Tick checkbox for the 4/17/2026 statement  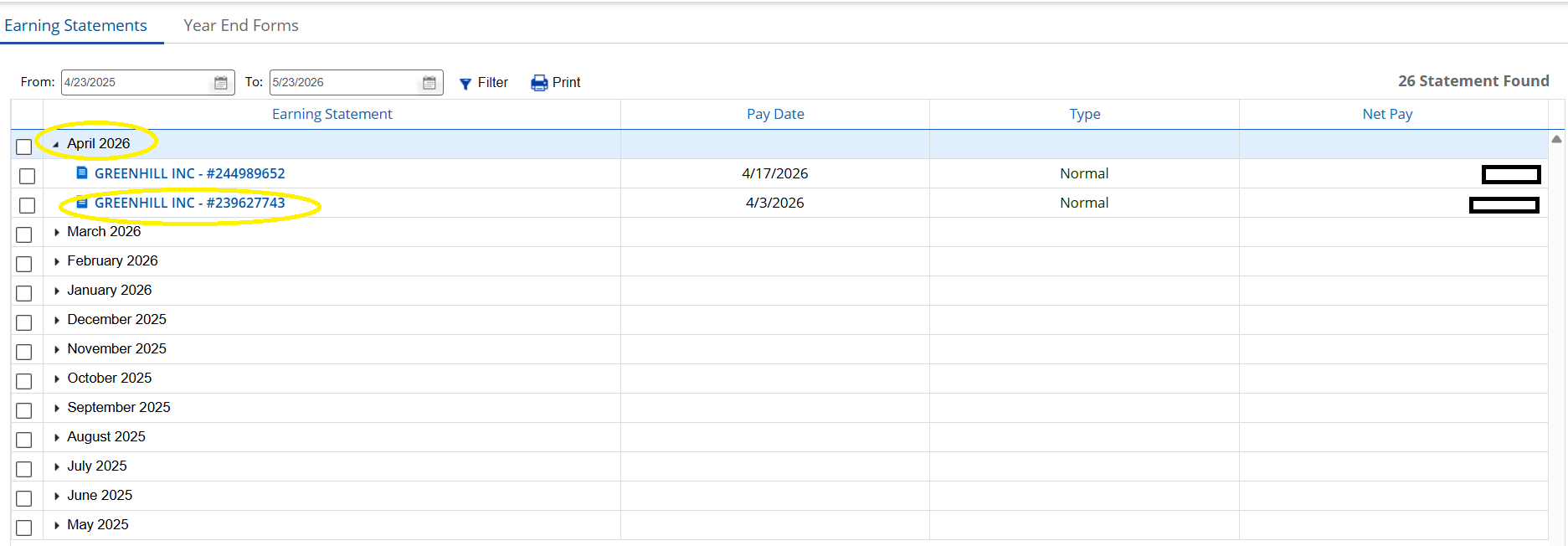tap(28, 176)
